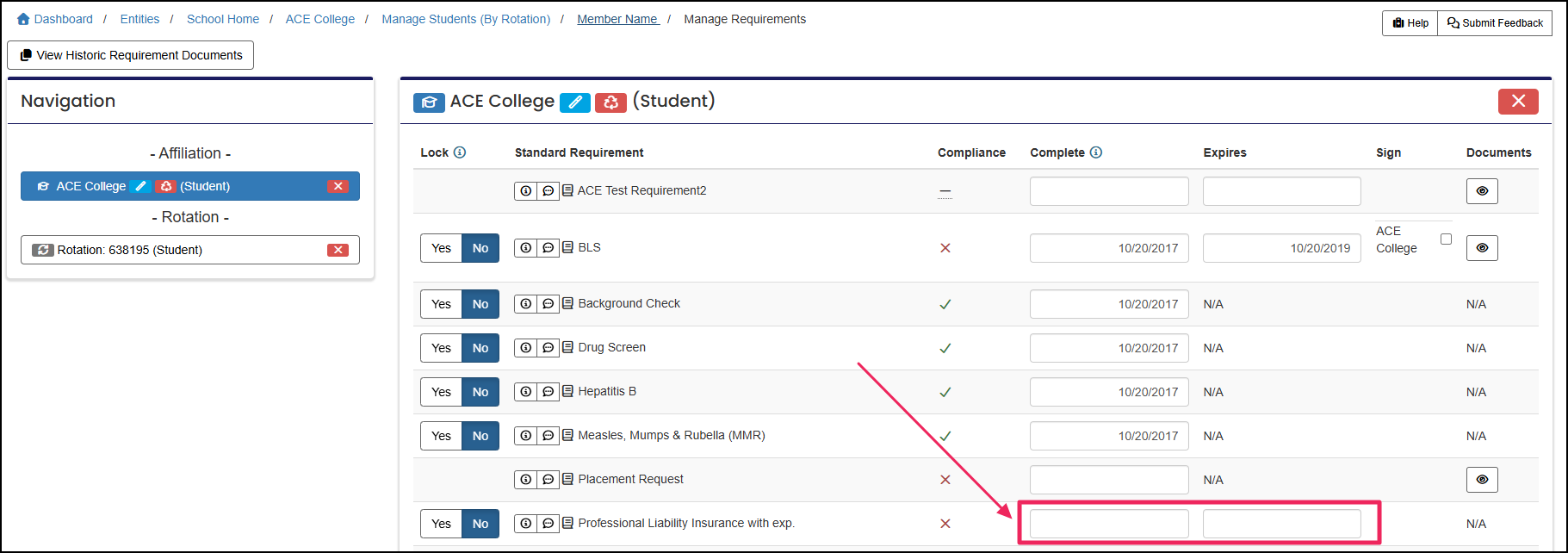Click Complete column info icon
Screen dimensions: 1568x553
tap(1096, 152)
